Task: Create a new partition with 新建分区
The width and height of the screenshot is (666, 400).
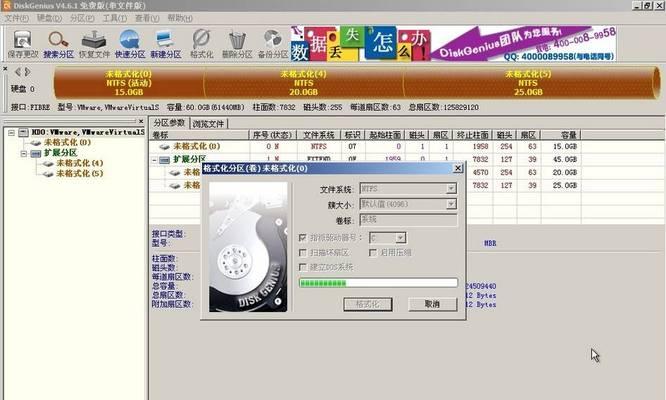Action: pyautogui.click(x=165, y=44)
